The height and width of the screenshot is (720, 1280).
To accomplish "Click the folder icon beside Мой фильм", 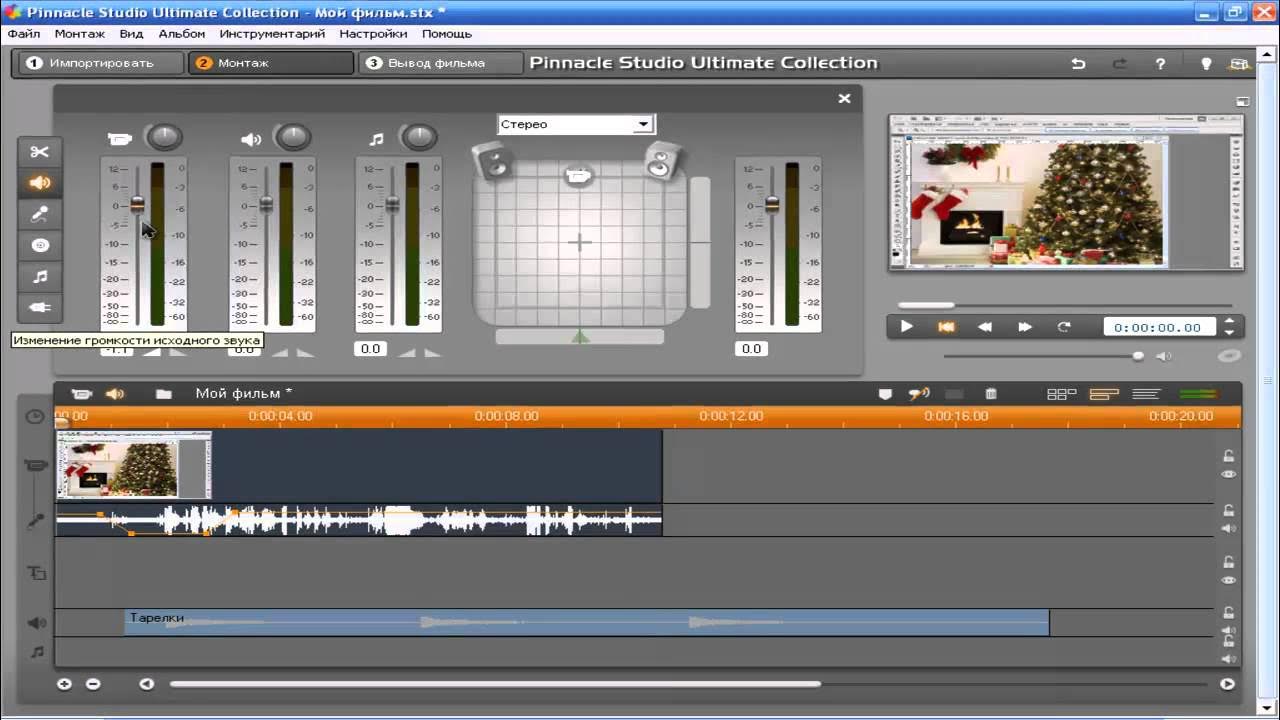I will click(164, 394).
